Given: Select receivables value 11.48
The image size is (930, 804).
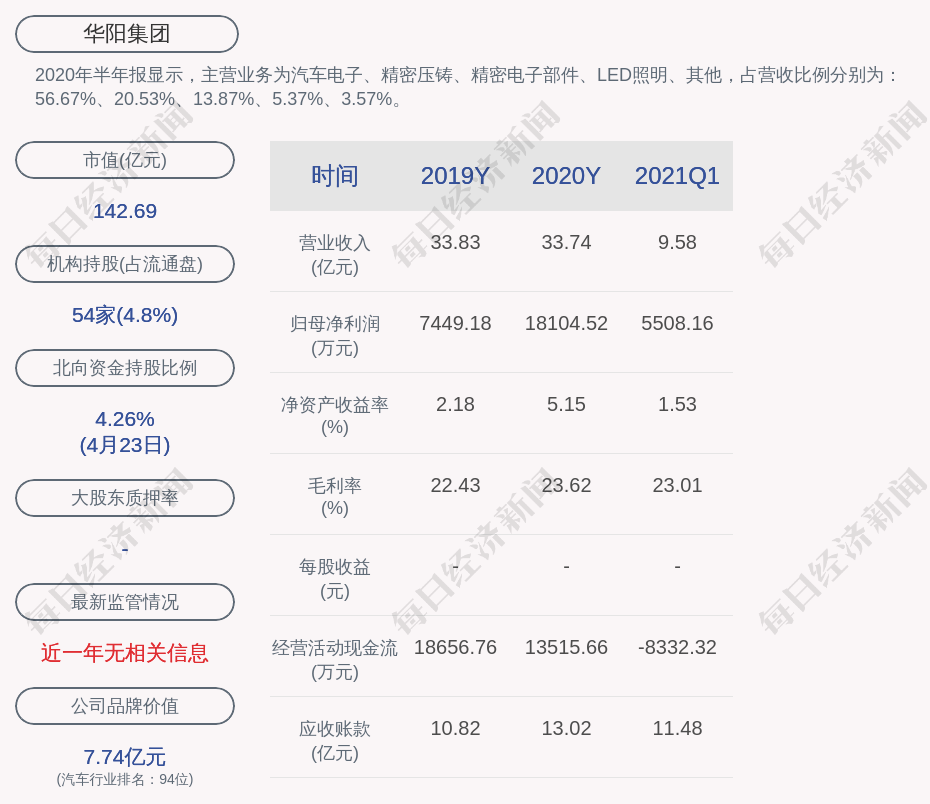Looking at the screenshot, I should pyautogui.click(x=677, y=728).
